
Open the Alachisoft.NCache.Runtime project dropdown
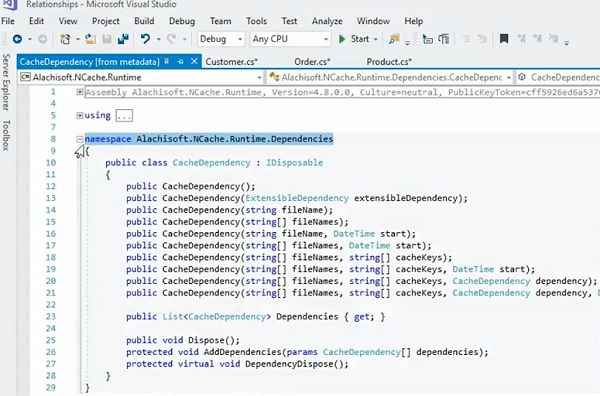tap(141, 77)
